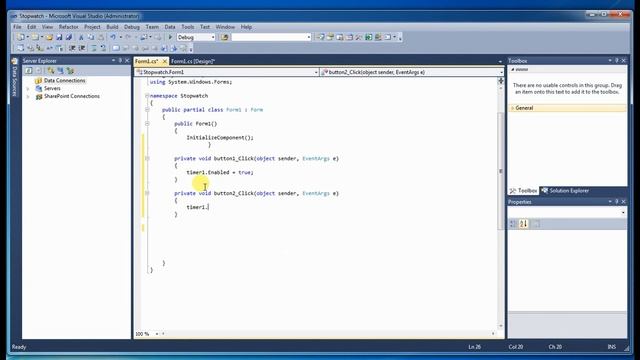This screenshot has height=360, width=640.
Task: Open the File menu
Action: (17, 27)
